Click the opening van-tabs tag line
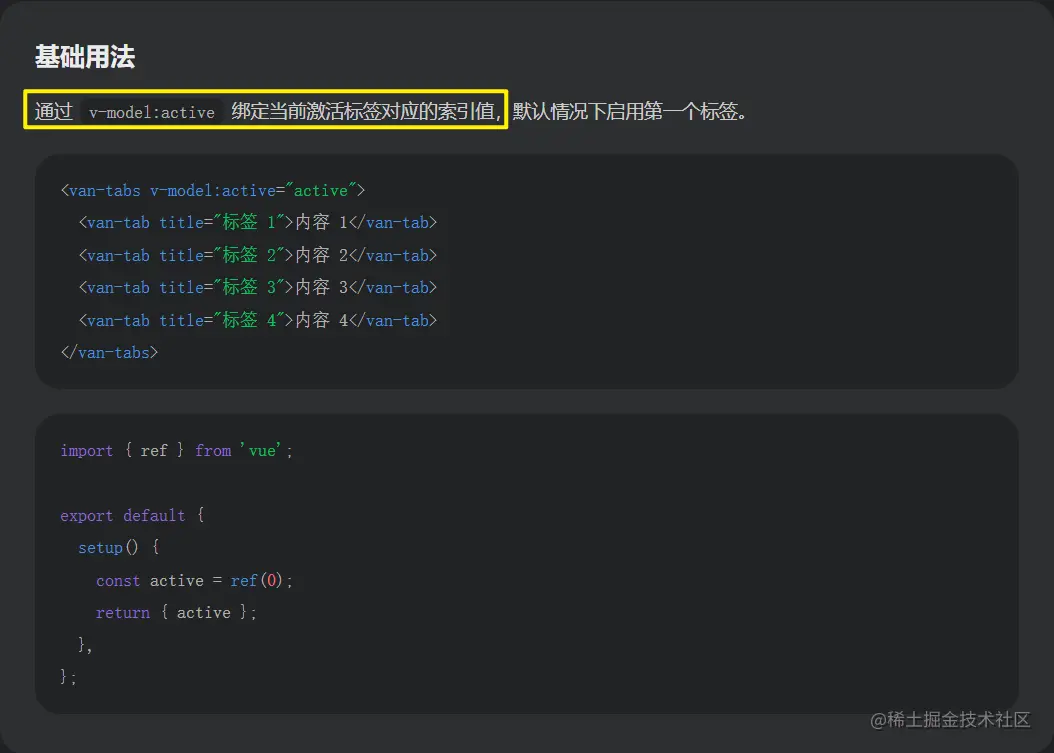 213,191
